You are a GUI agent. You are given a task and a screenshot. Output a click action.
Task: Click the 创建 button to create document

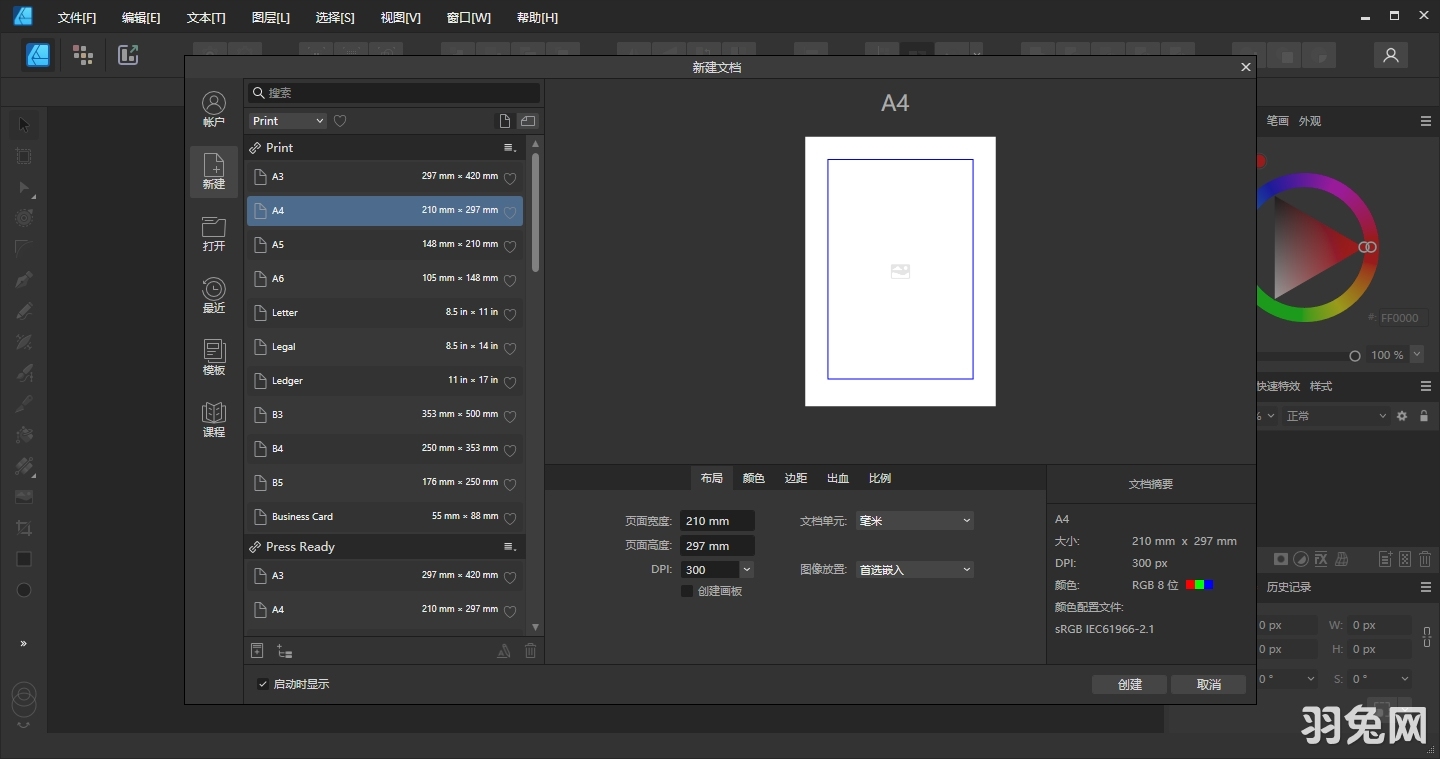coord(1129,684)
